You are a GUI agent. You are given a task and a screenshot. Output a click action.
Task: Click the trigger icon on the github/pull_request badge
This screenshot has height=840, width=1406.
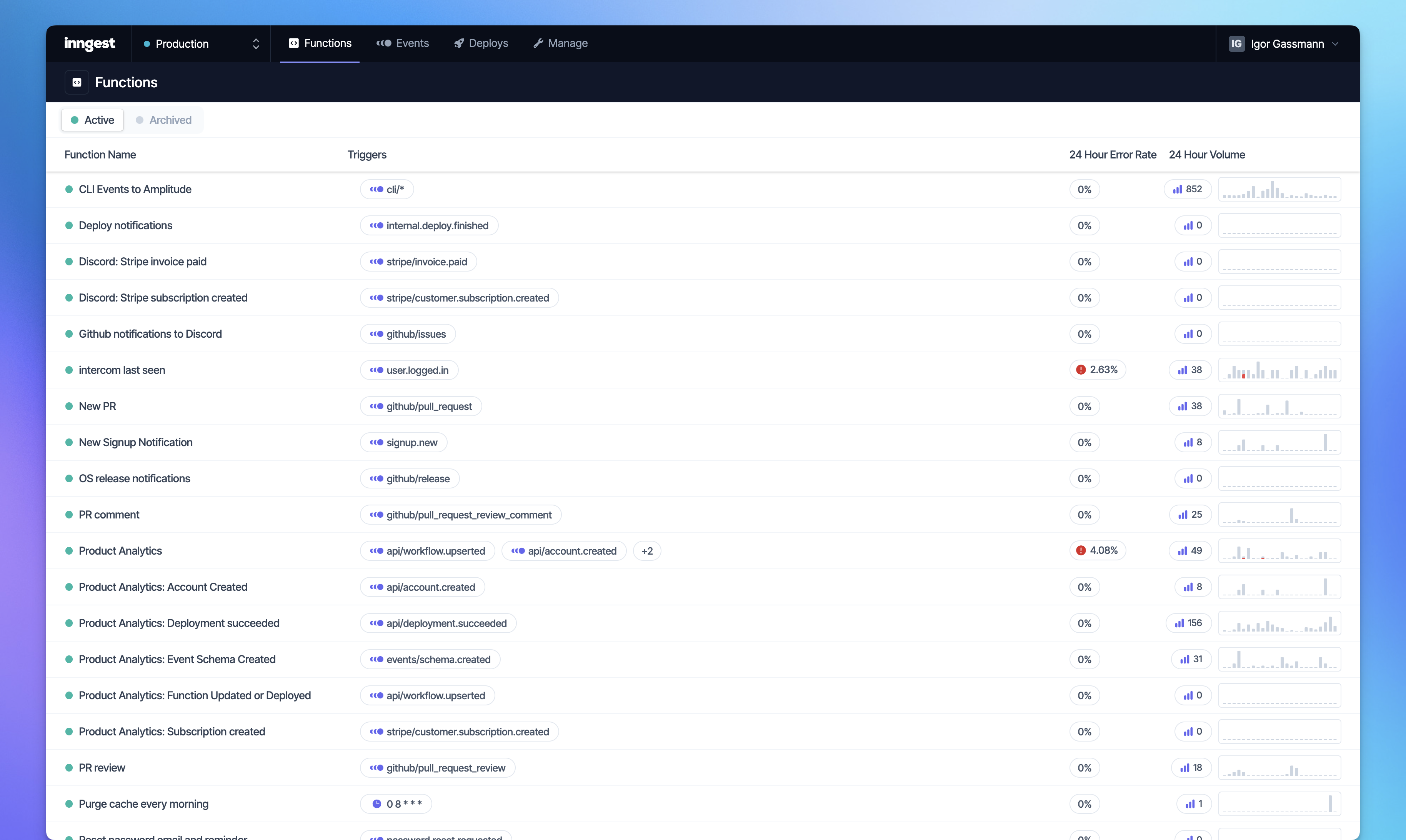click(376, 406)
